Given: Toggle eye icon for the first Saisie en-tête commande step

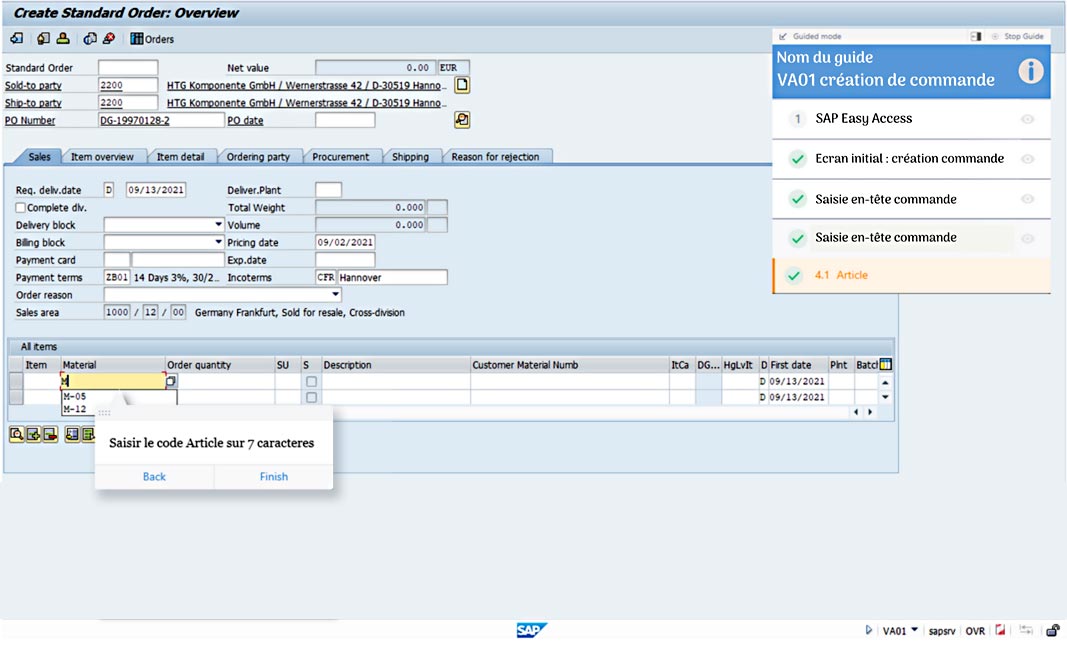Looking at the screenshot, I should [x=1028, y=199].
